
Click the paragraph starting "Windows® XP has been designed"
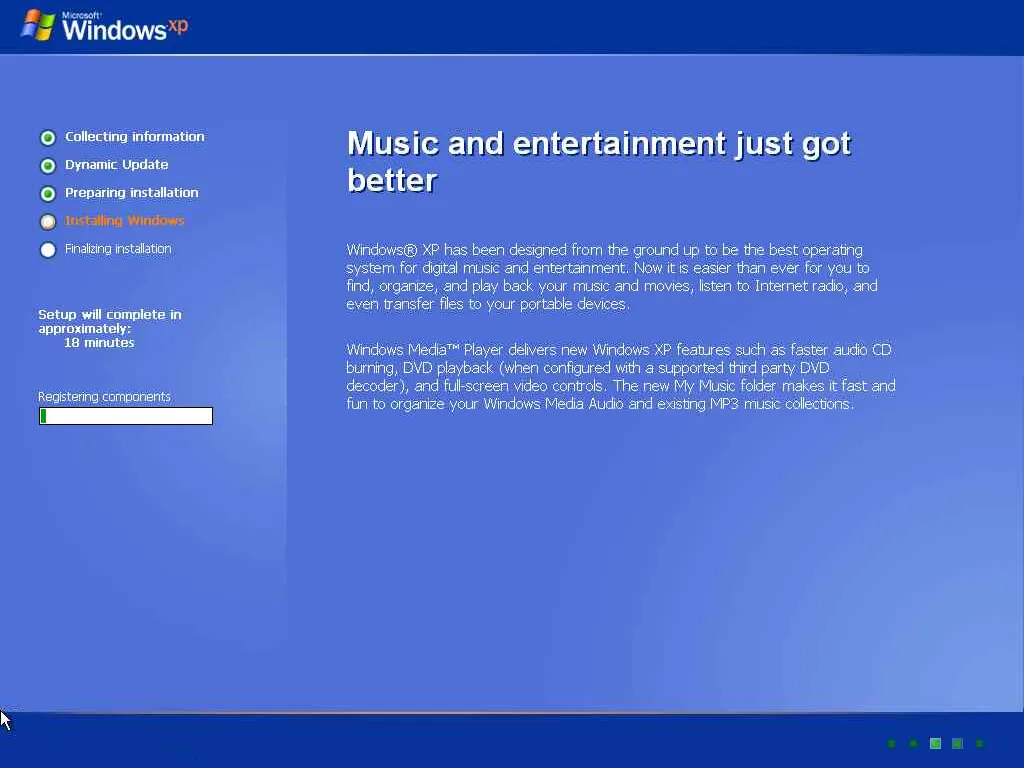(612, 277)
